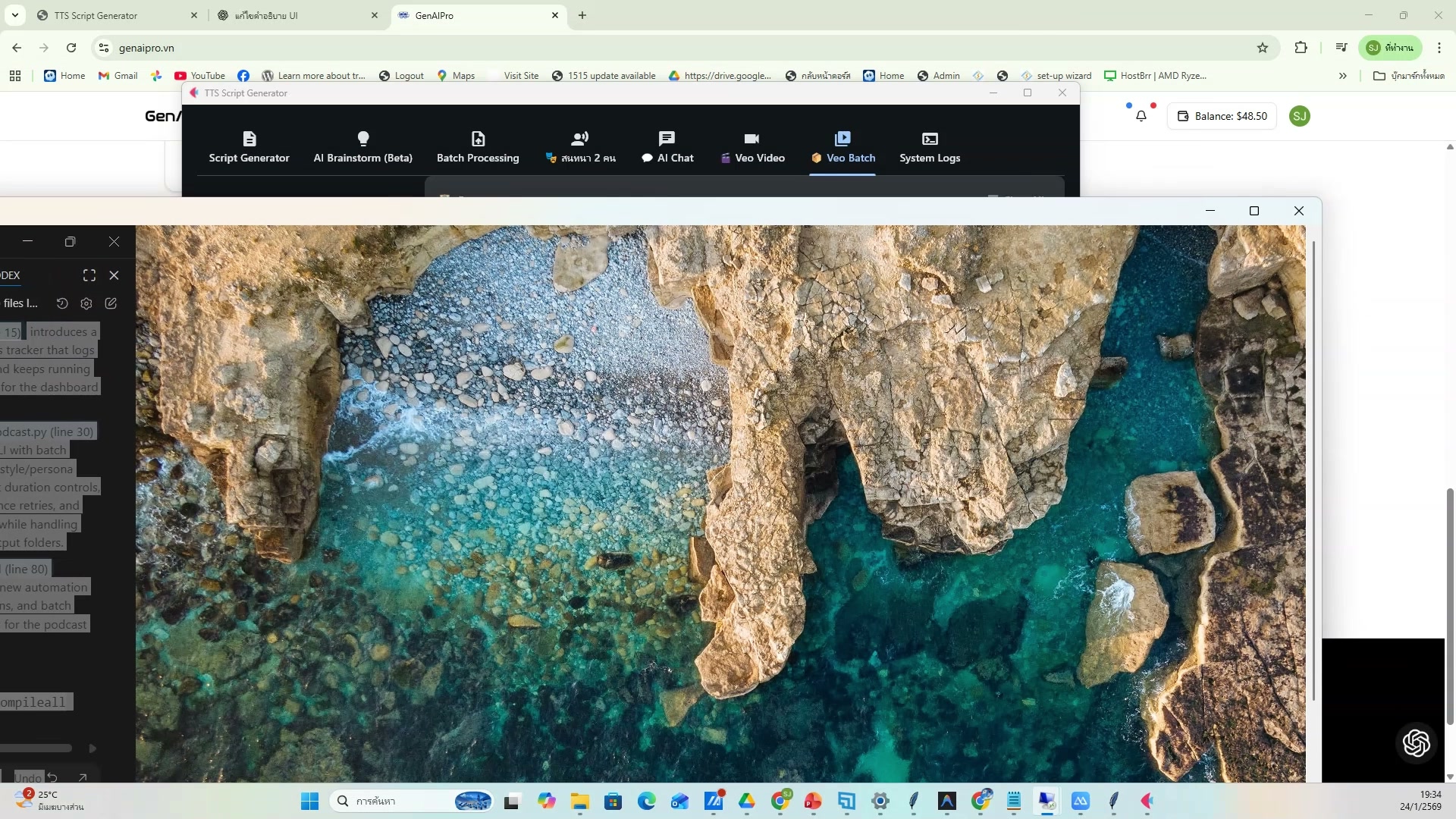
Task: Open the Codex panel history icon
Action: click(62, 303)
